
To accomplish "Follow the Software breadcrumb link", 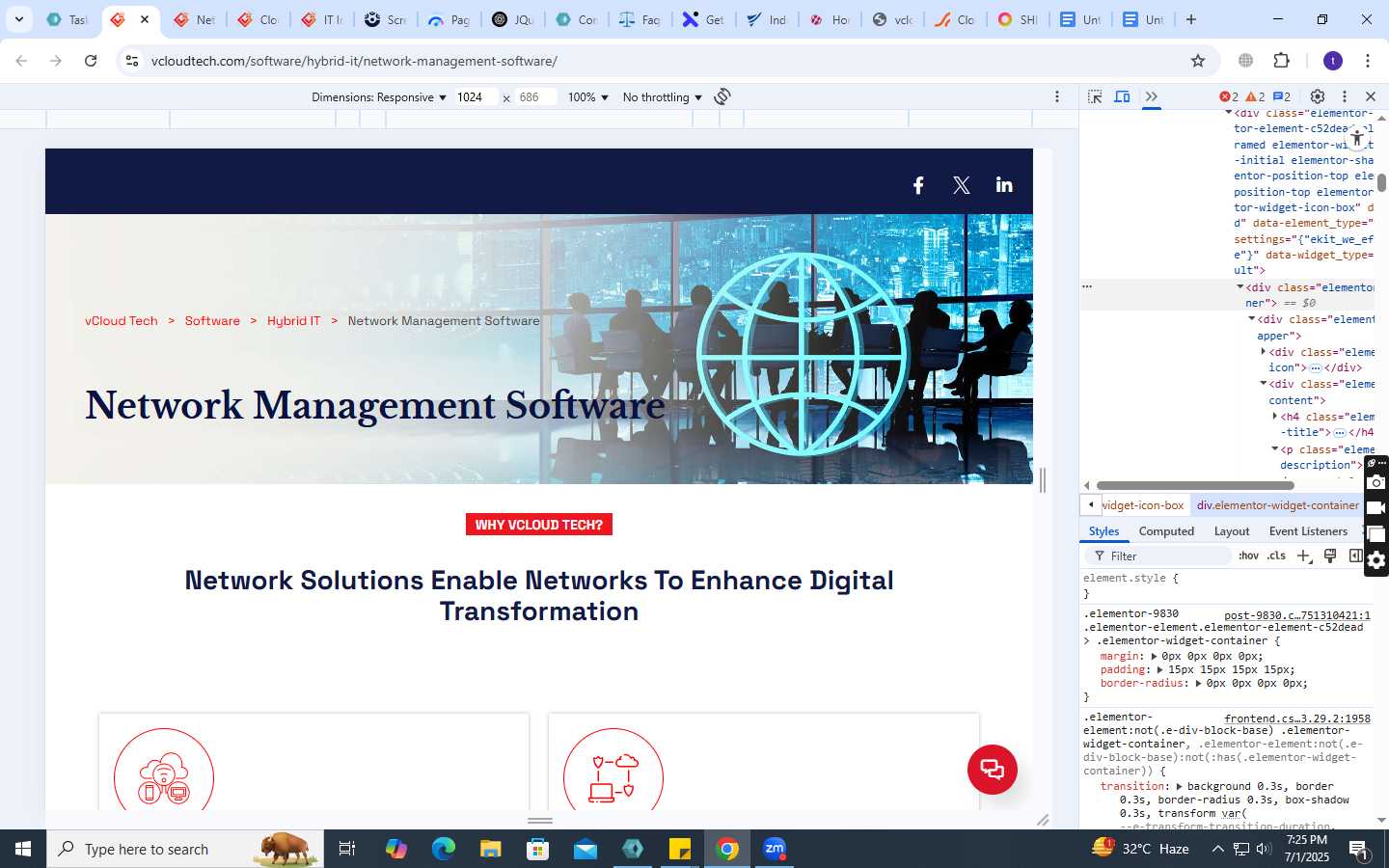I will (x=212, y=321).
